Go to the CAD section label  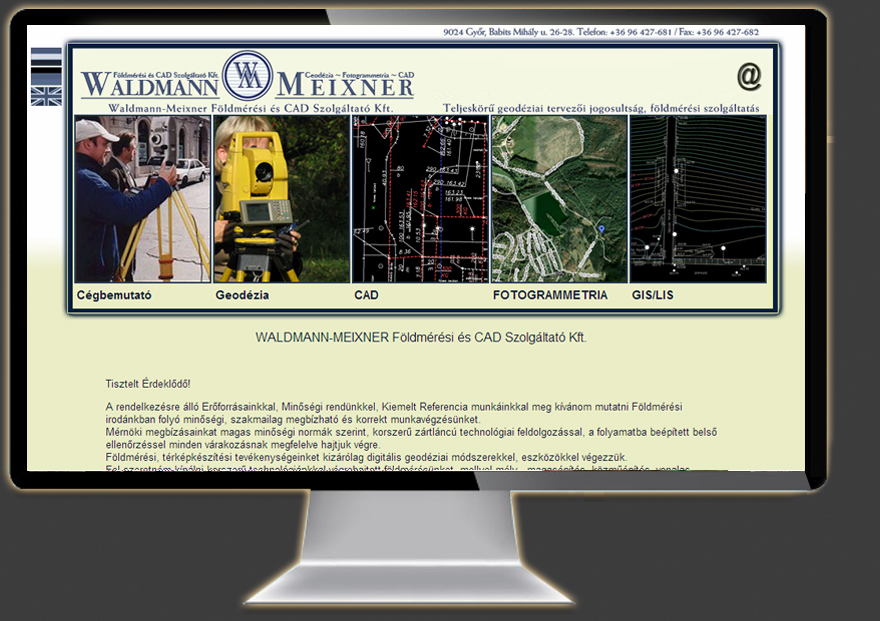pyautogui.click(x=366, y=295)
